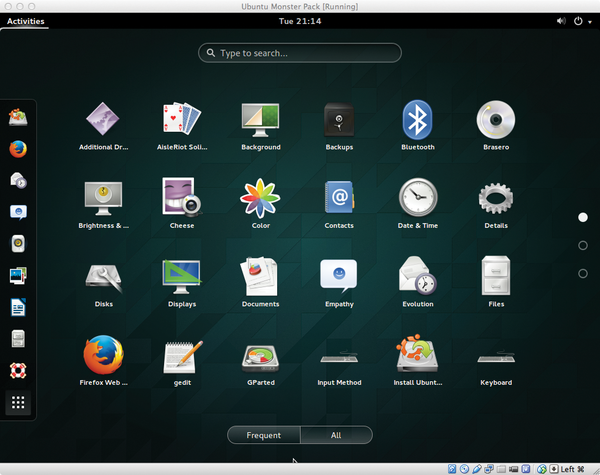Open Brightness & Lock settings
Viewport: 600px width, 475px height.
[x=103, y=204]
